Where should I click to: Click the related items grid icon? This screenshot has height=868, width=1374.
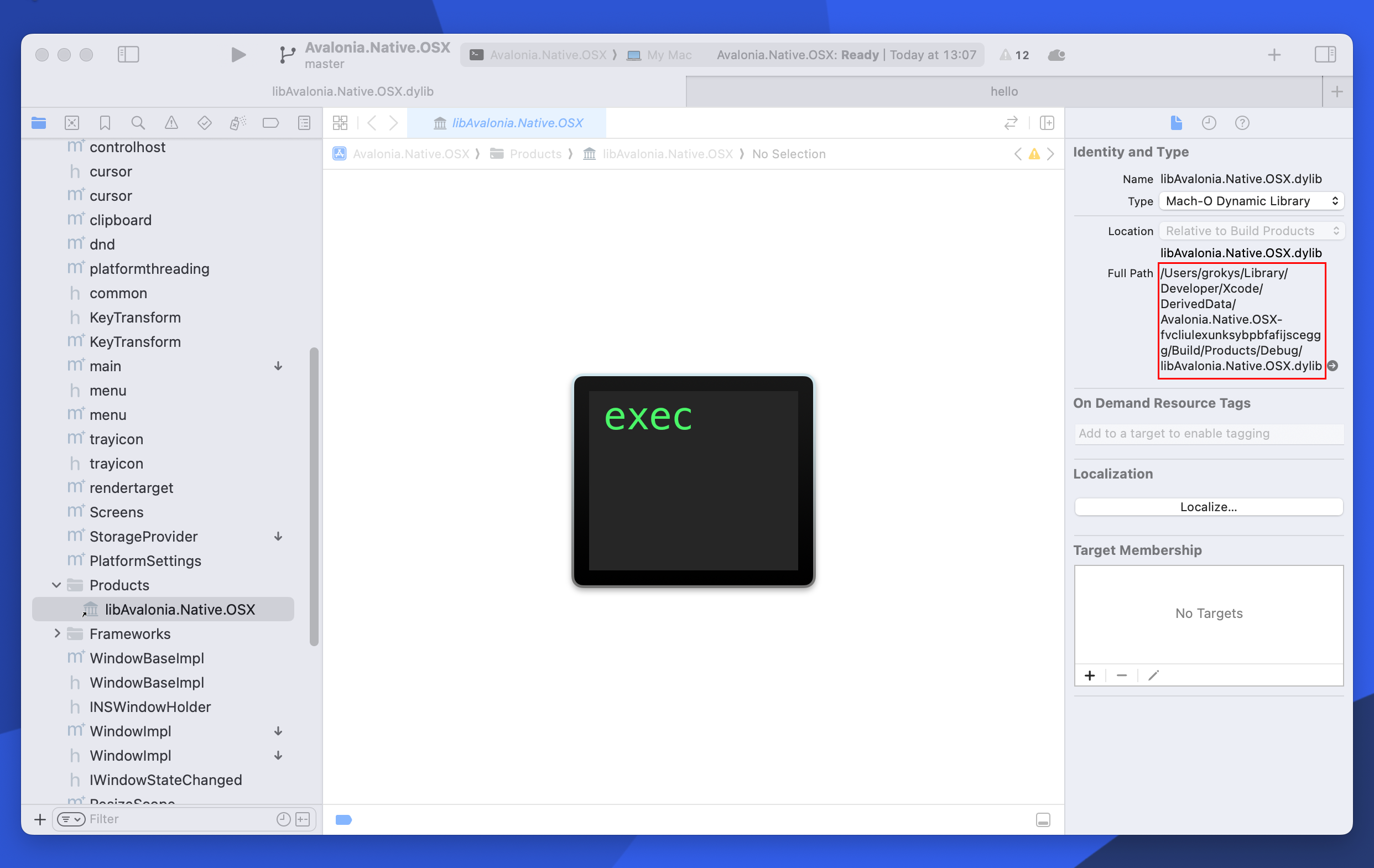340,123
